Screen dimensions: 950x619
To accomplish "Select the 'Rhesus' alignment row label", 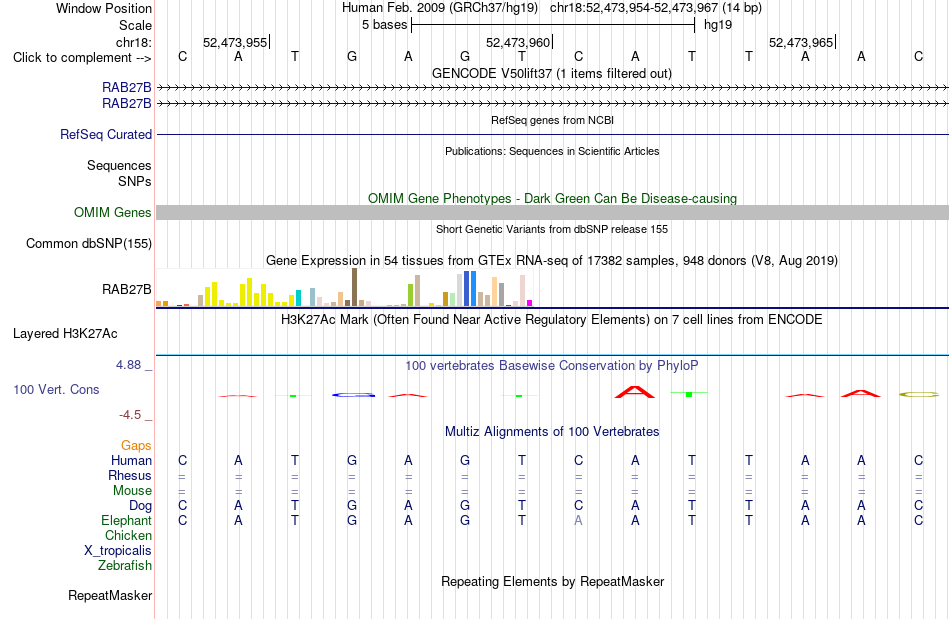I will (x=130, y=475).
